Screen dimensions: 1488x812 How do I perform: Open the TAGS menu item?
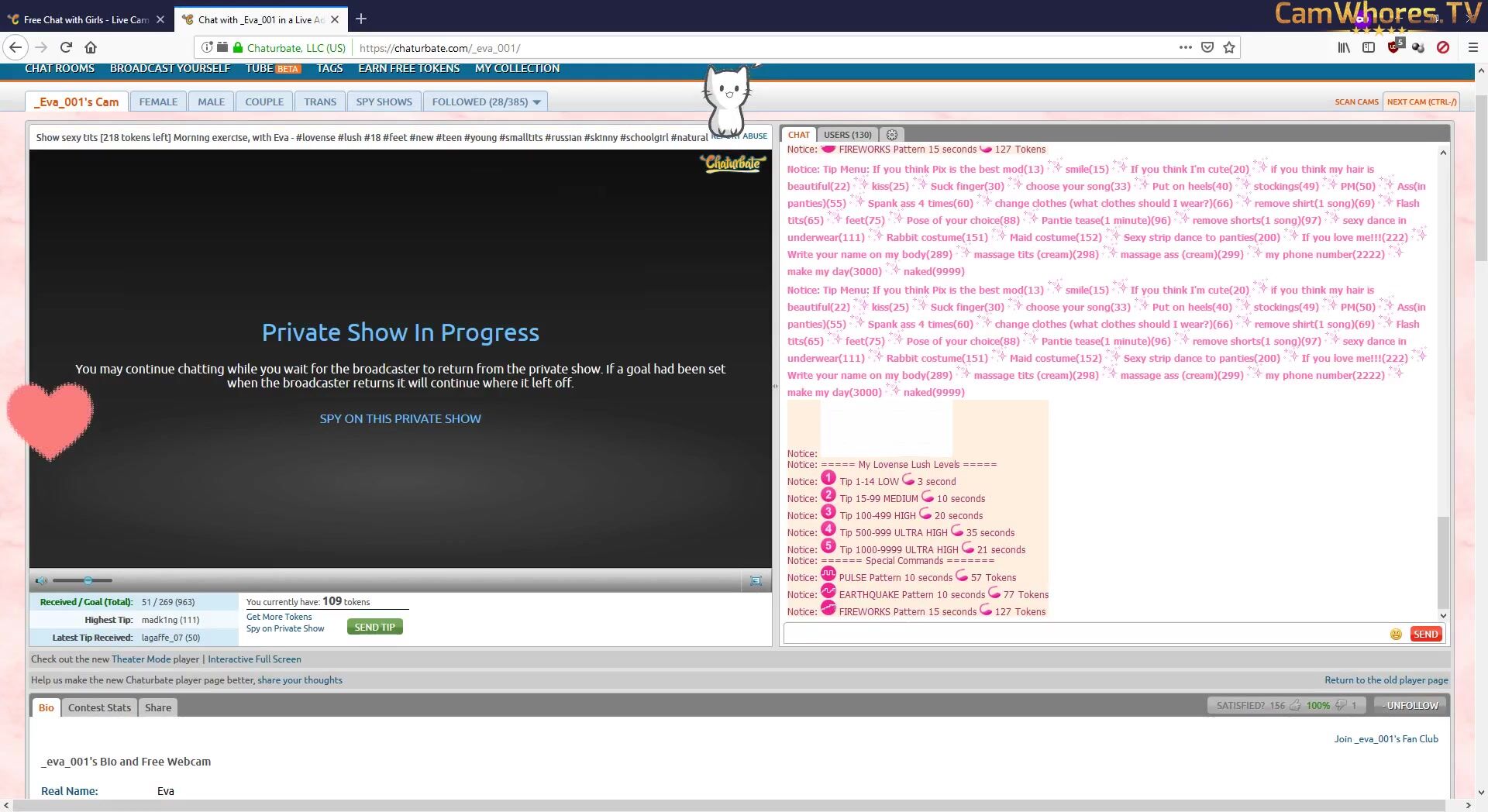329,68
